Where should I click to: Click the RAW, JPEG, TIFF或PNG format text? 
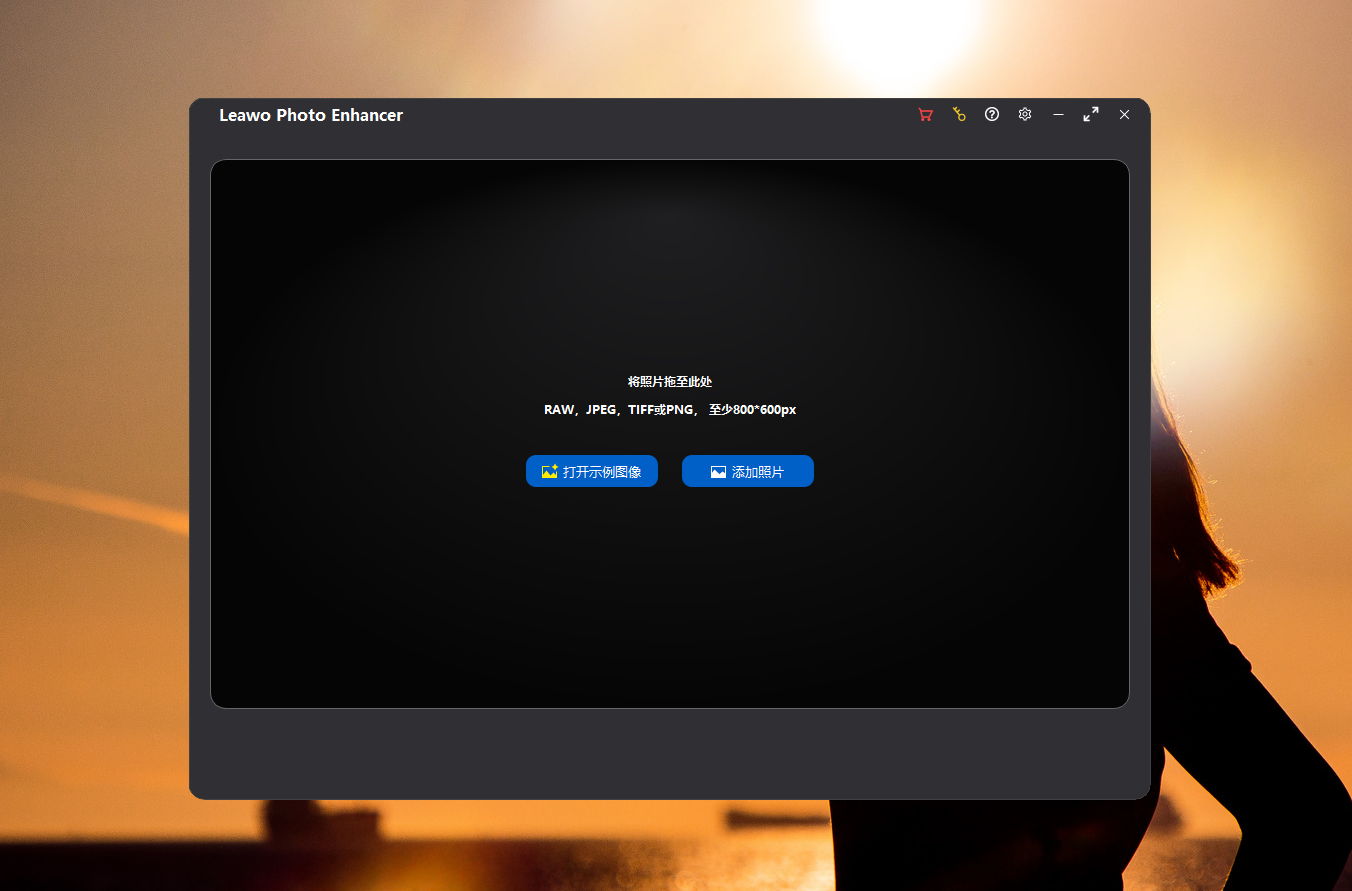[670, 410]
